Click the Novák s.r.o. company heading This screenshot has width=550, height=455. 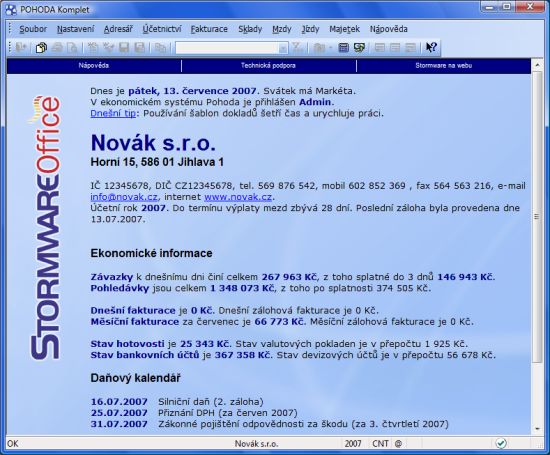(153, 143)
